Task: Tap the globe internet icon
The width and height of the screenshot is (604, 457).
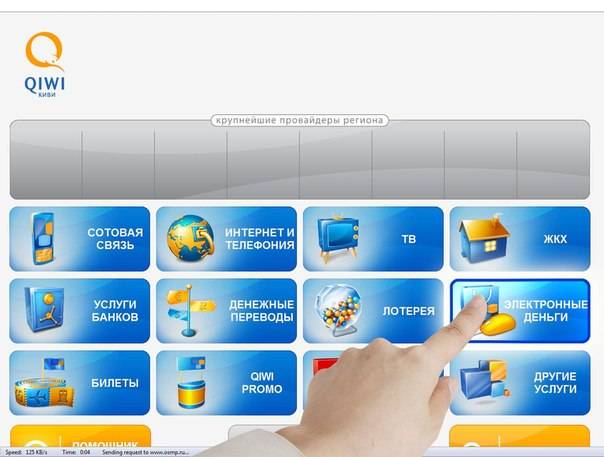Action: (191, 239)
